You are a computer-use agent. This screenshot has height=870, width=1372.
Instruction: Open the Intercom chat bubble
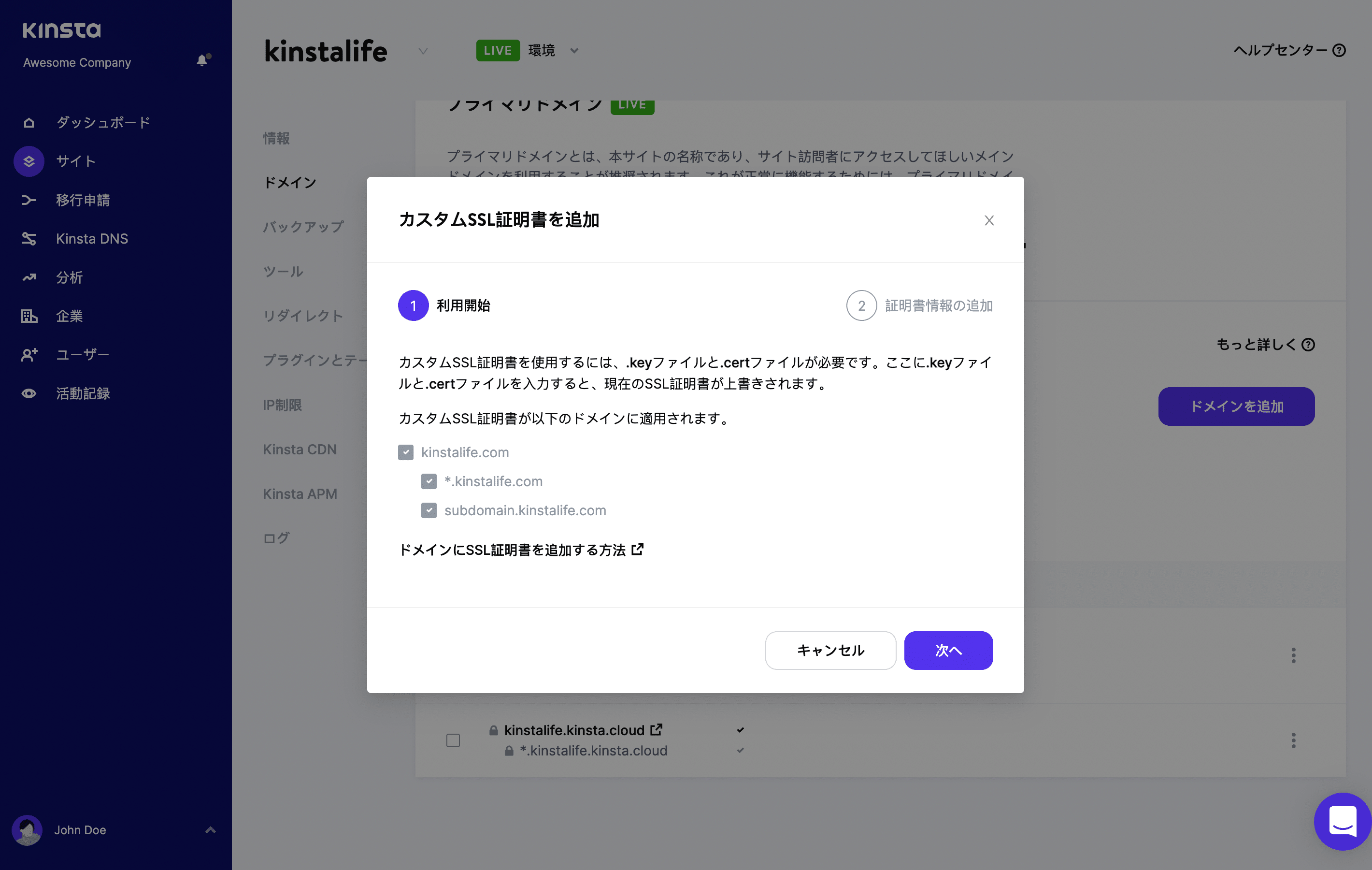pyautogui.click(x=1342, y=822)
